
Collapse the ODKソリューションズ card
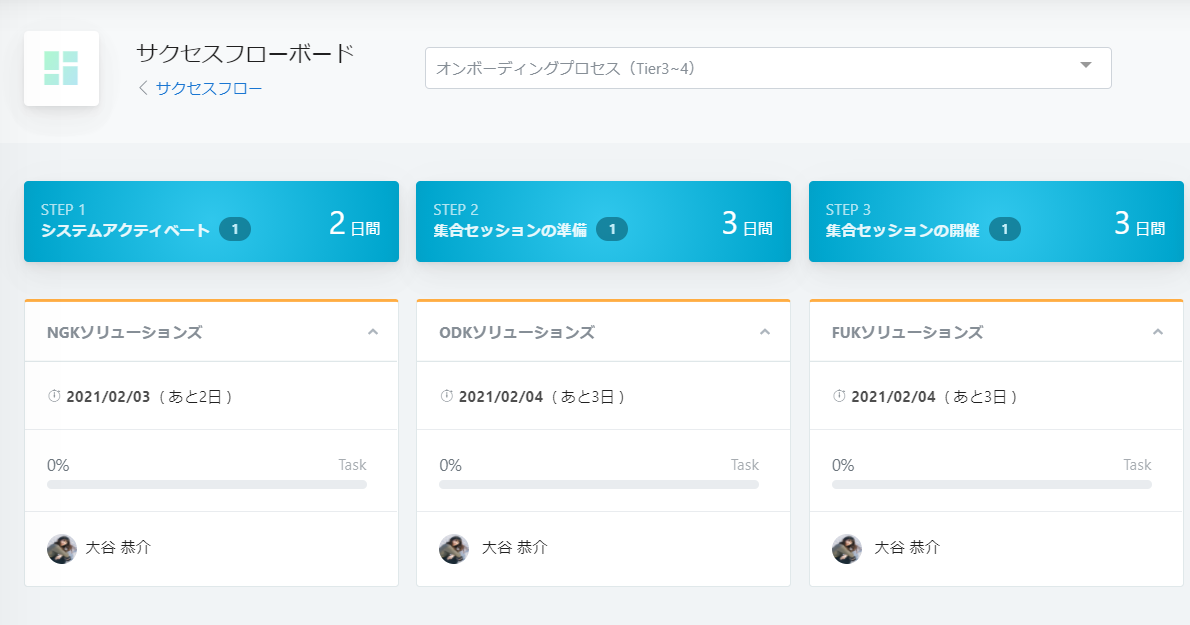(x=765, y=332)
